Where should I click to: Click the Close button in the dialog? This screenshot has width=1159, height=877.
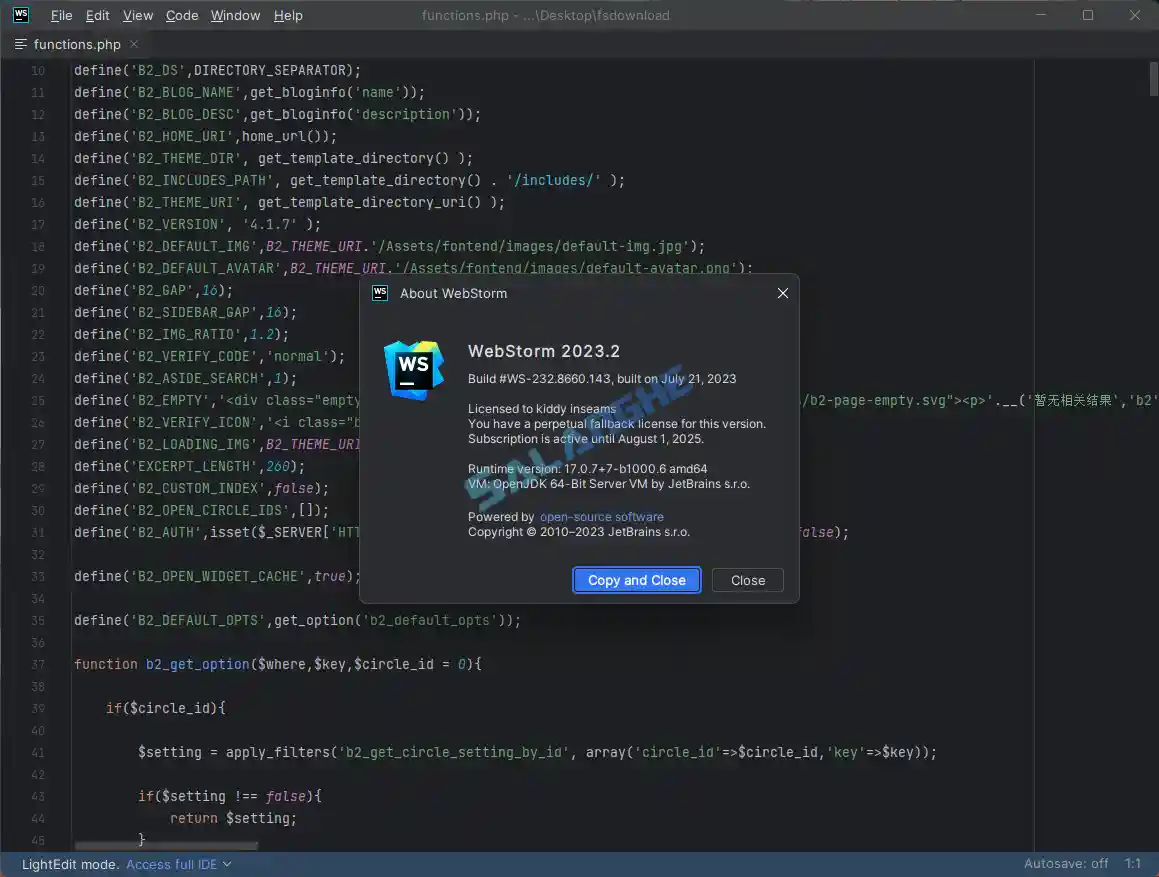[747, 580]
